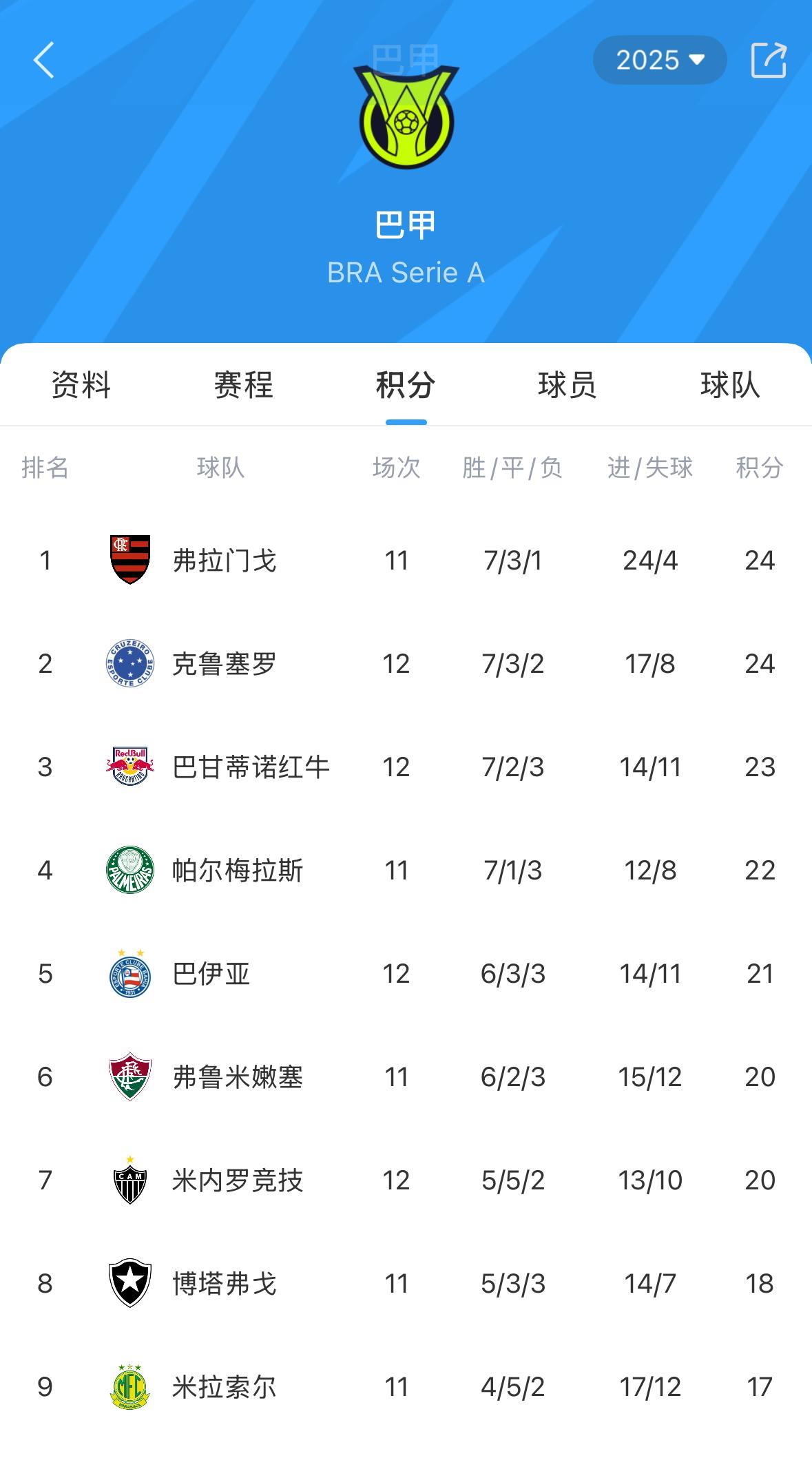Viewport: 812px width, 1458px height.
Task: Open the 2025 season dropdown
Action: 660,60
